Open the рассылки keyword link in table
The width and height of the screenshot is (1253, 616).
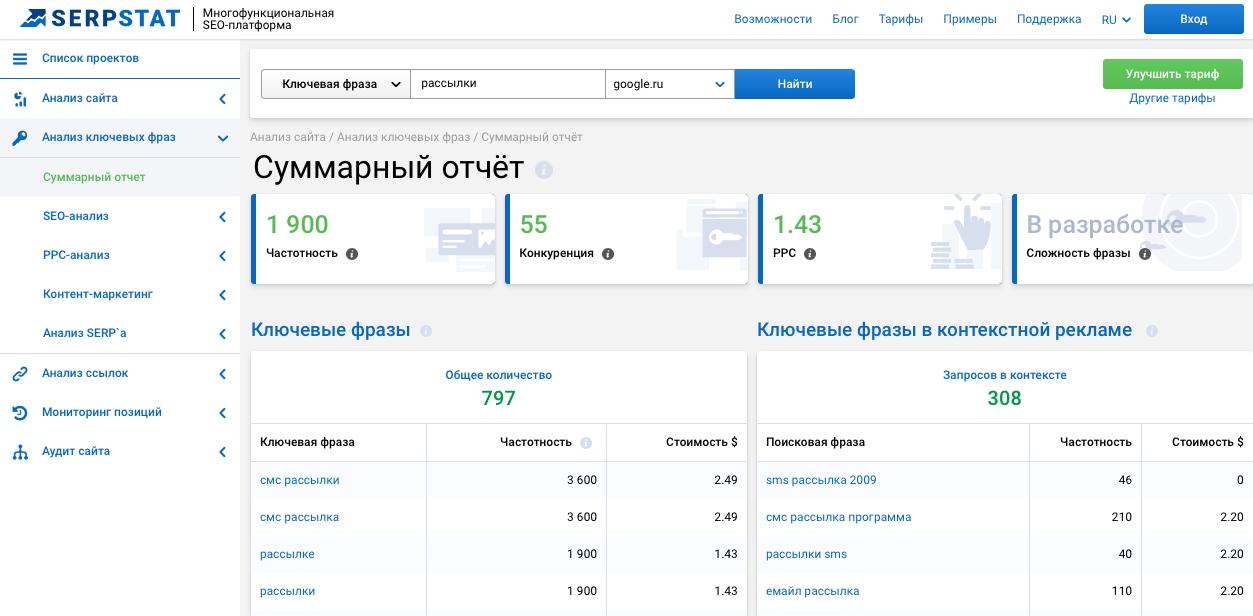(x=287, y=591)
